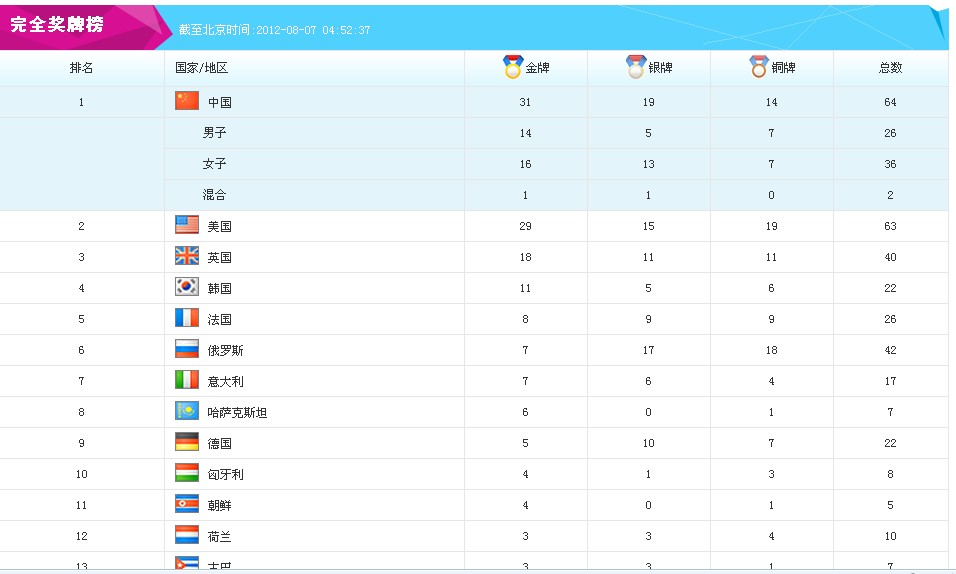The height and width of the screenshot is (574, 956).
Task: Click the 匈牙利 country name
Action: click(x=226, y=475)
